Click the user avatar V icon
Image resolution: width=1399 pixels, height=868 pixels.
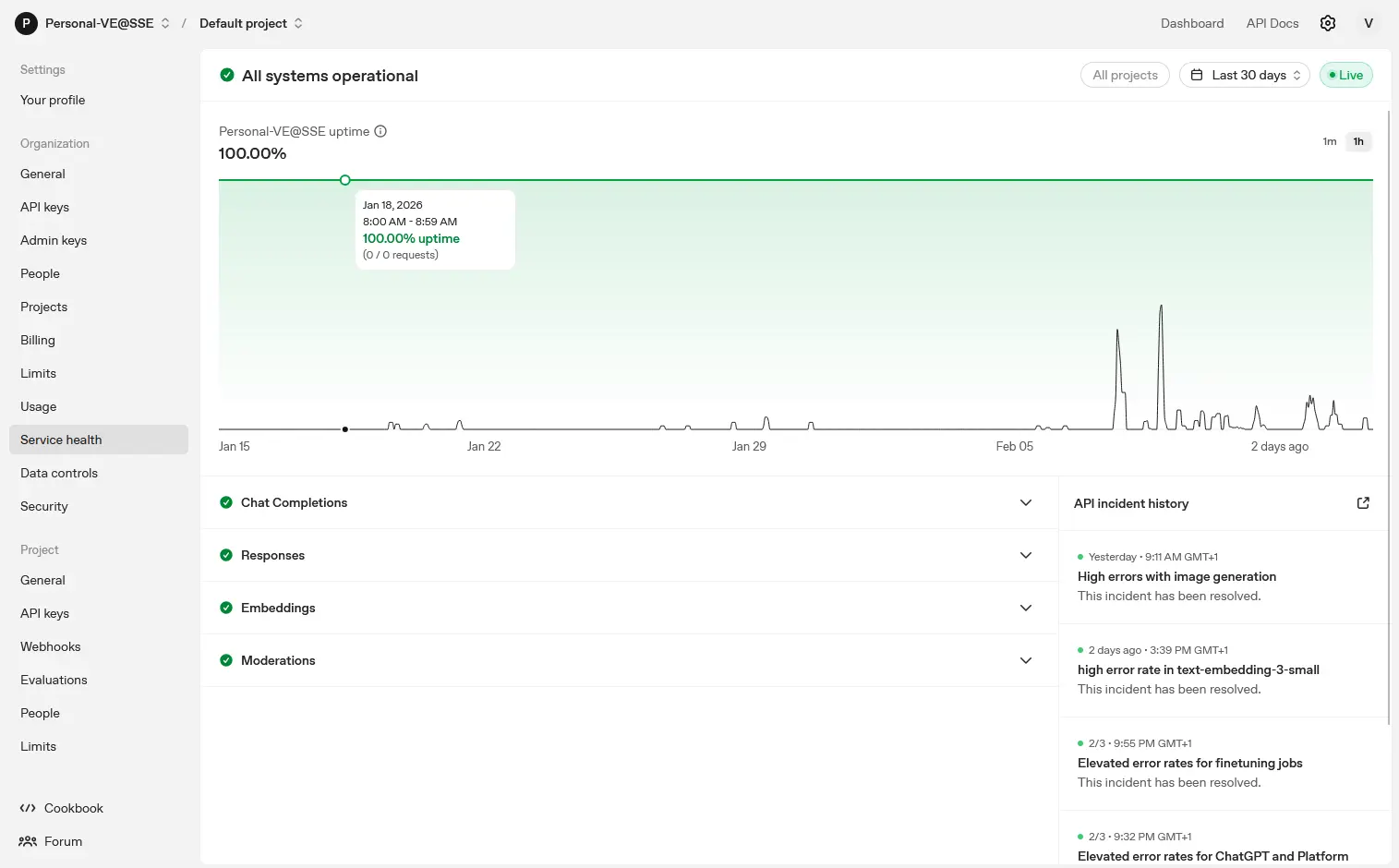pos(1369,23)
